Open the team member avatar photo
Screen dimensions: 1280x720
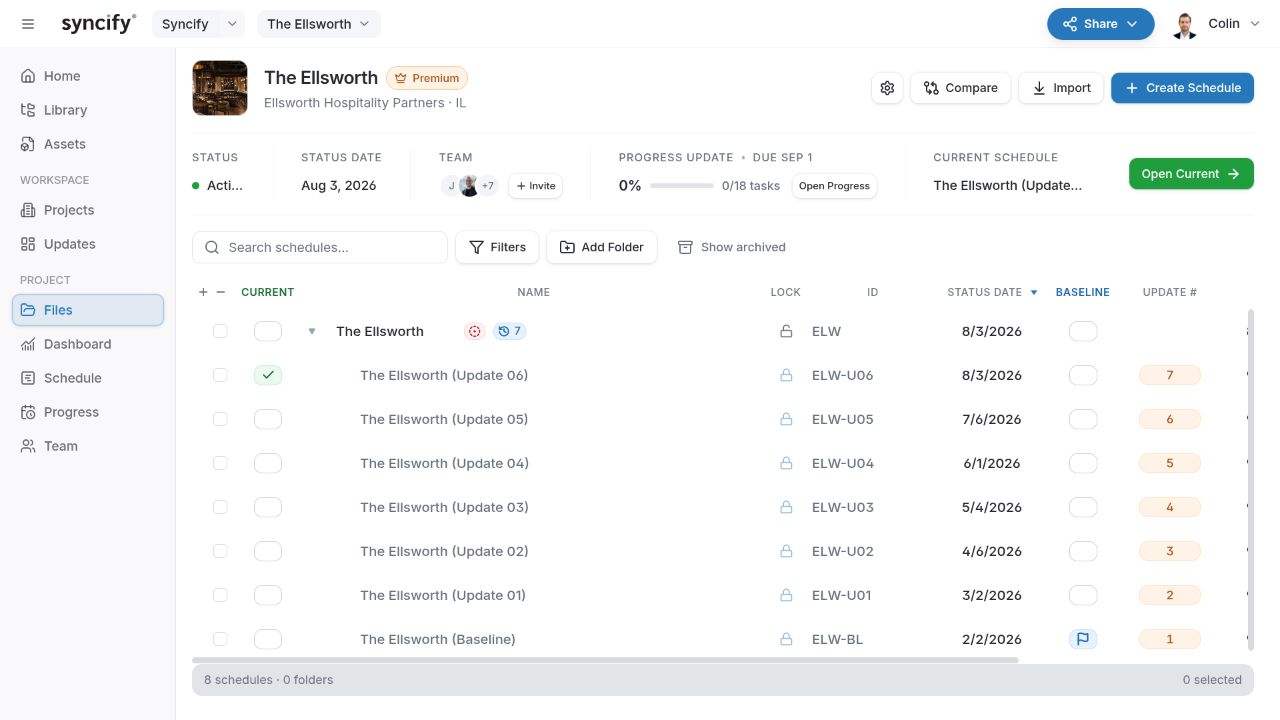point(469,186)
